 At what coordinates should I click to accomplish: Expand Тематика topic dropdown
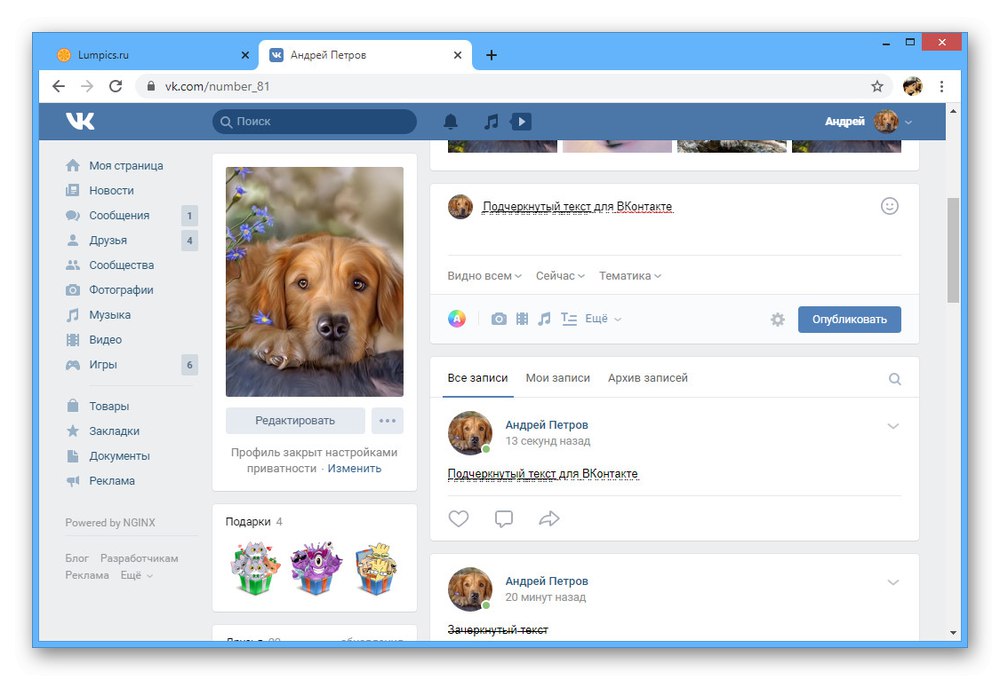point(629,276)
